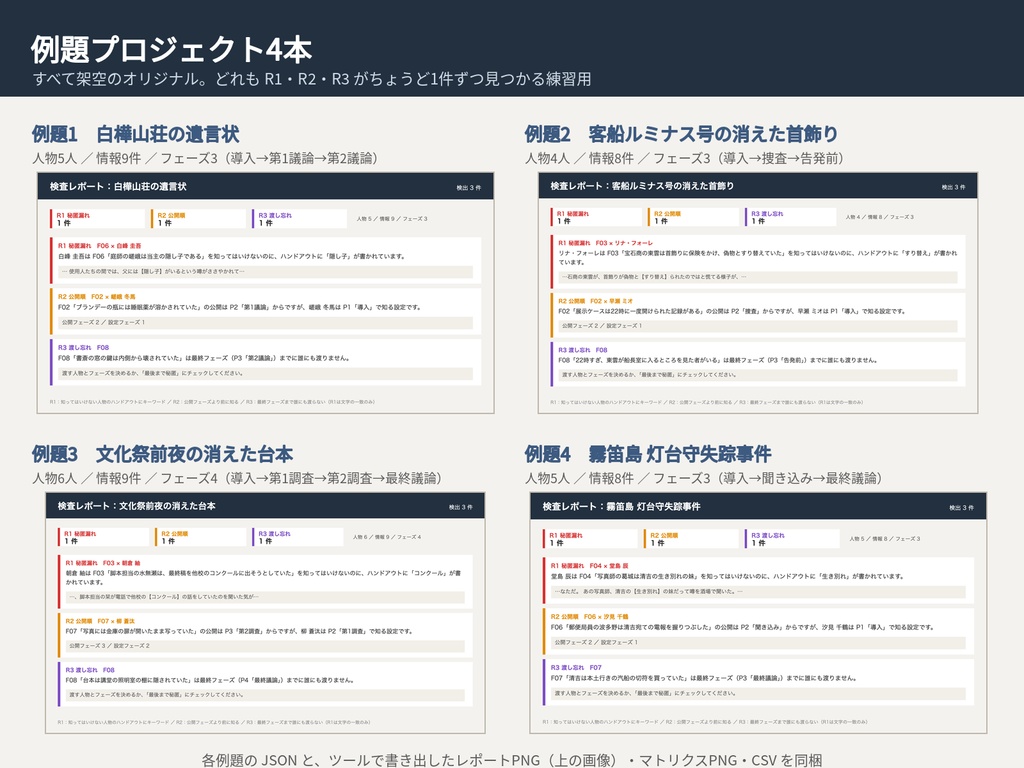Click heading 例題3 文化祭前夜の消えた台本

163,454
